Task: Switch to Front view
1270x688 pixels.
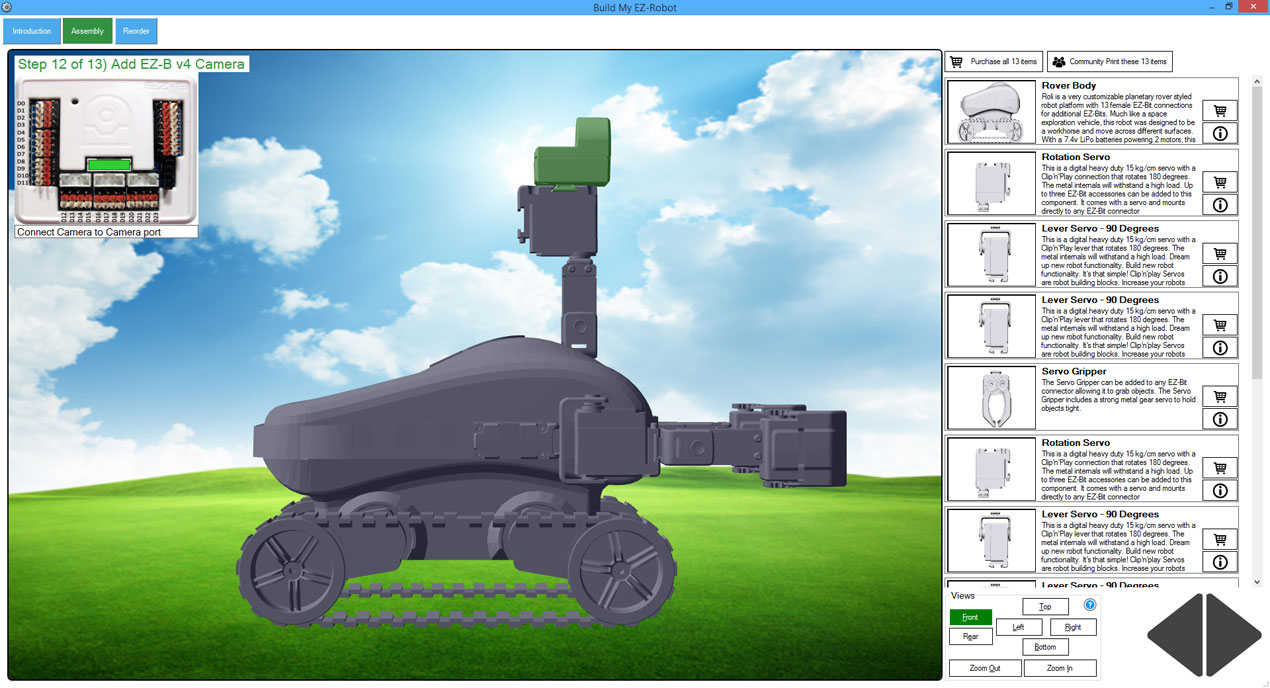Action: point(970,618)
